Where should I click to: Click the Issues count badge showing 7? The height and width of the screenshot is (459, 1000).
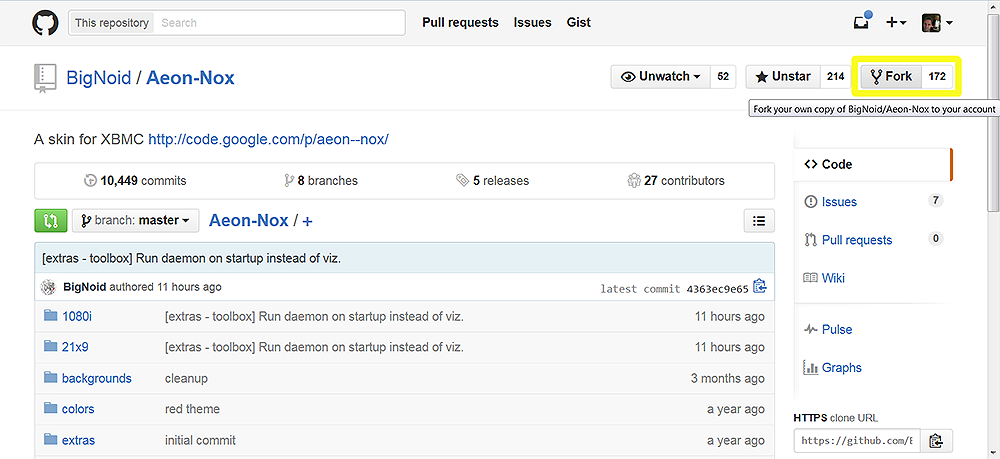[x=935, y=201]
